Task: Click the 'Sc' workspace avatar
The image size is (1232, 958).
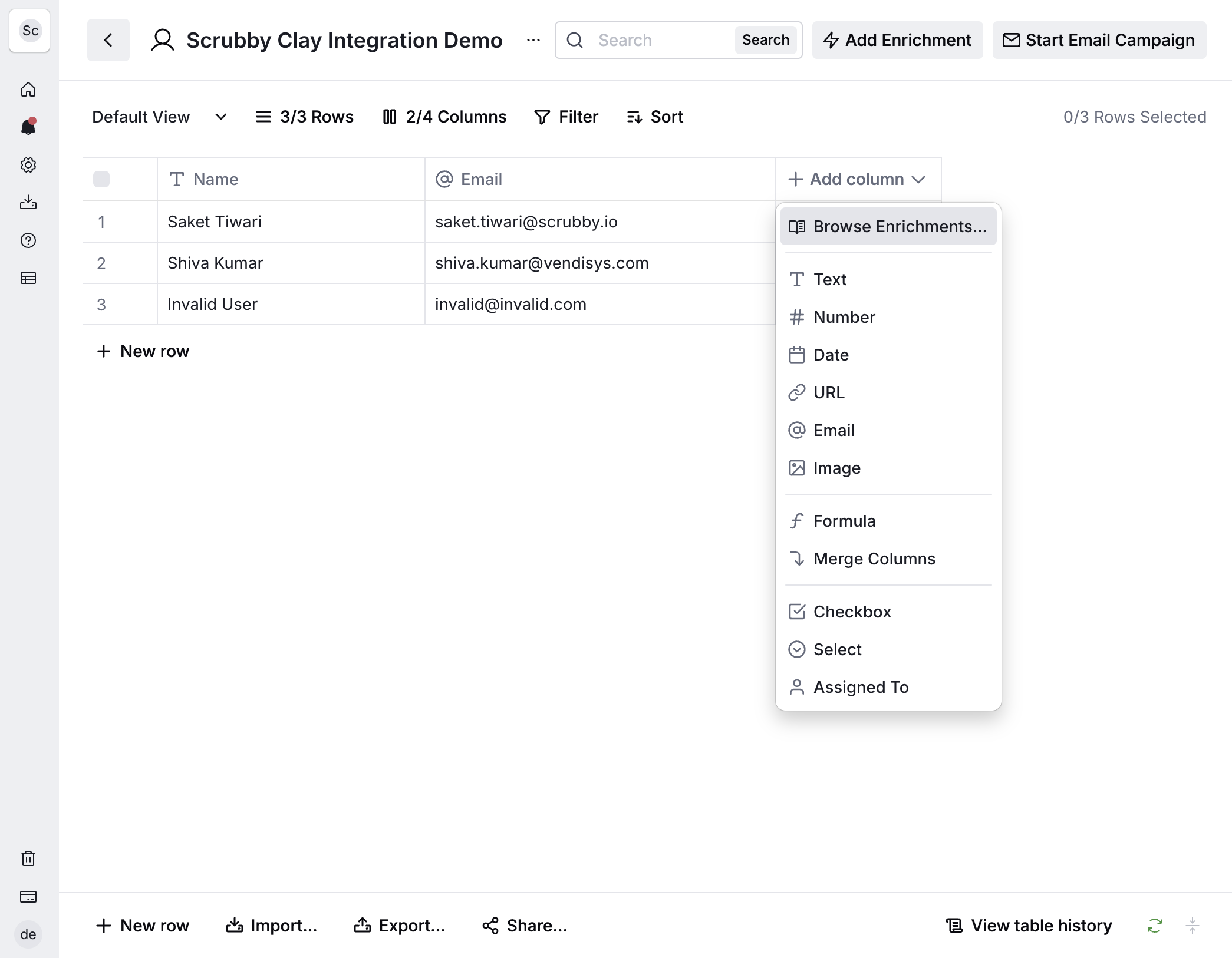Action: [x=30, y=31]
